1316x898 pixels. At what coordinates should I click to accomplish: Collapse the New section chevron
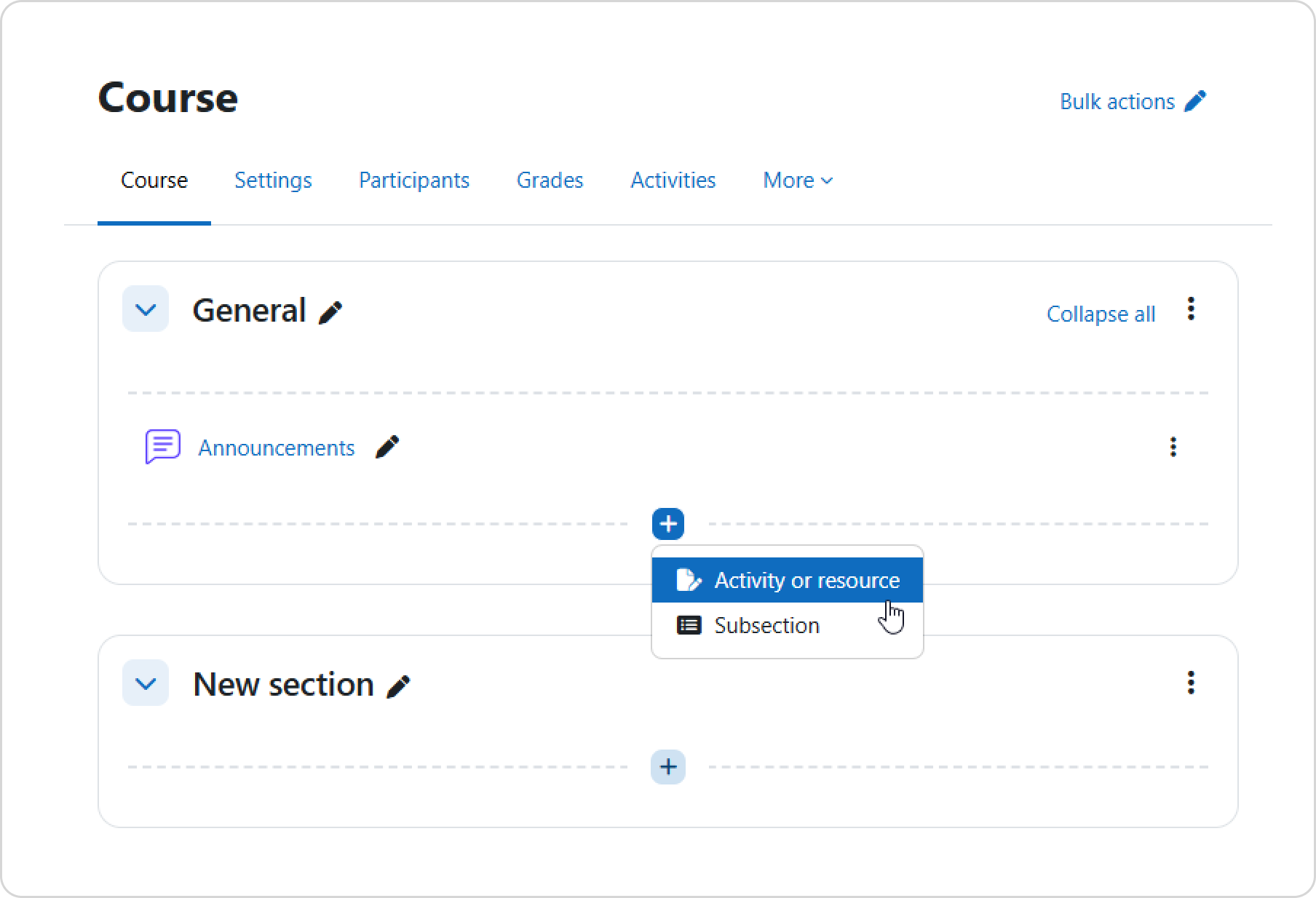tap(146, 683)
